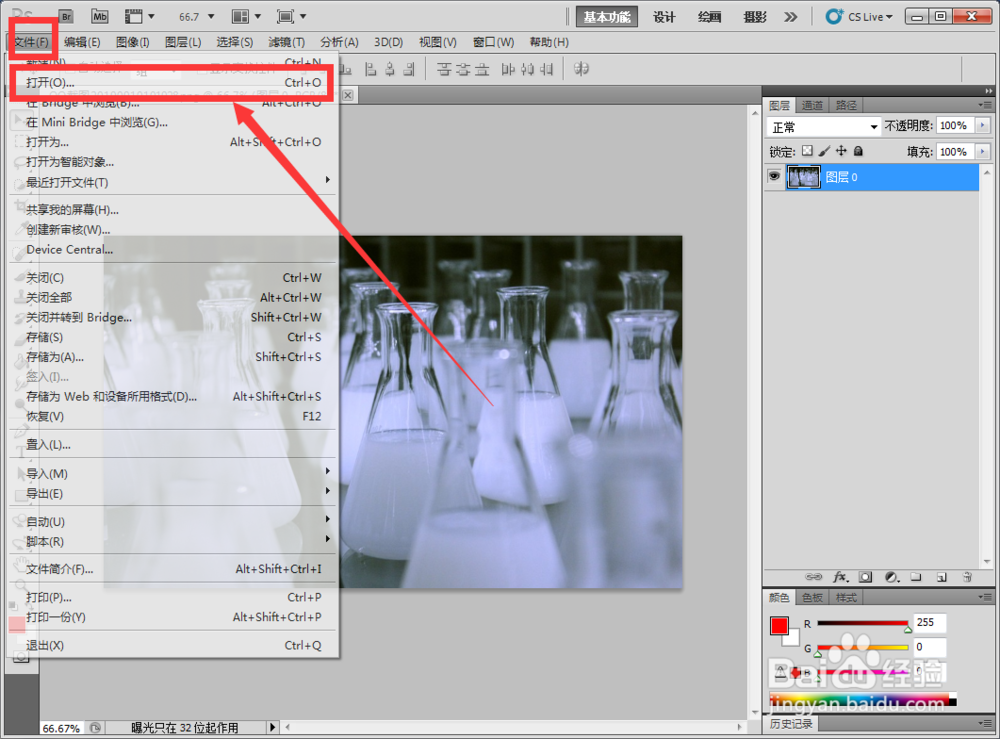Open the Bridge launcher icon
Viewport: 1000px width, 739px height.
(67, 16)
